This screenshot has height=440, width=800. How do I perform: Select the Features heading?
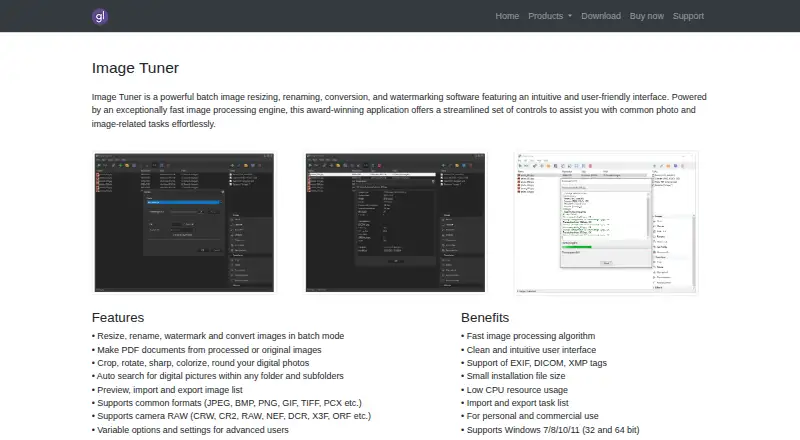118,317
